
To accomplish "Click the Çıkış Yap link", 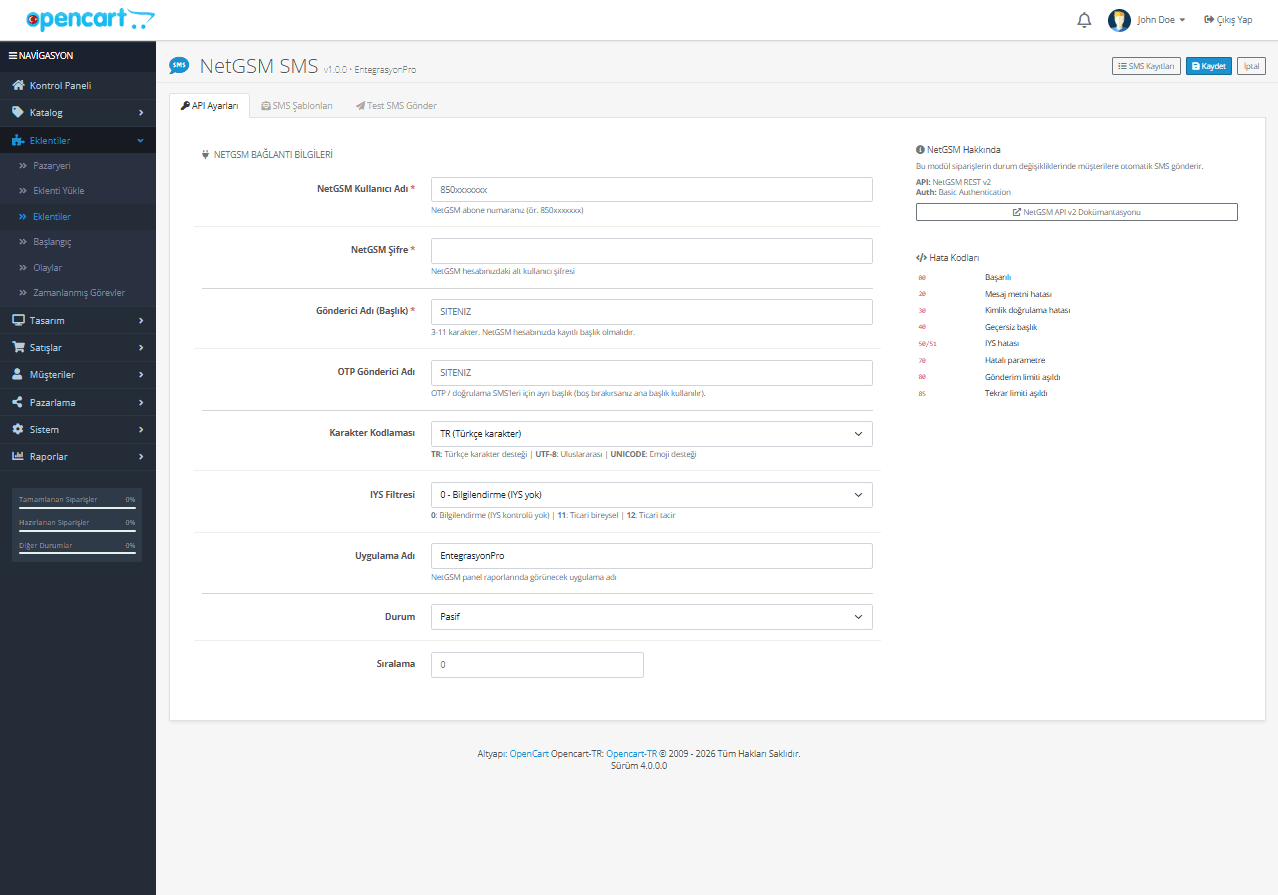I will [1228, 20].
